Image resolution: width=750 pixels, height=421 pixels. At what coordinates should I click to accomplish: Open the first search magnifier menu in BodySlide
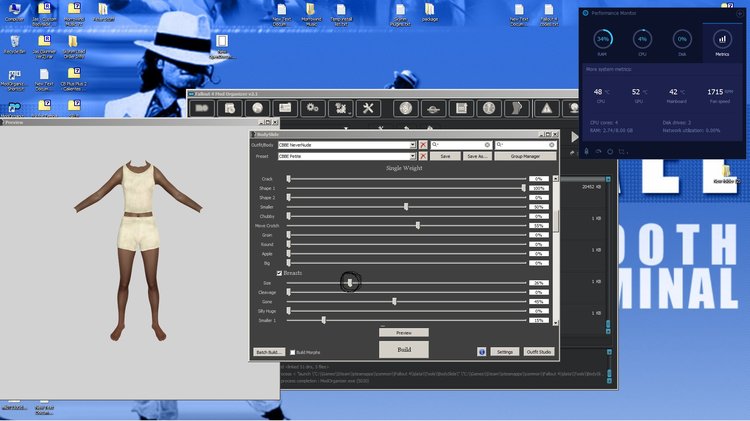click(435, 144)
